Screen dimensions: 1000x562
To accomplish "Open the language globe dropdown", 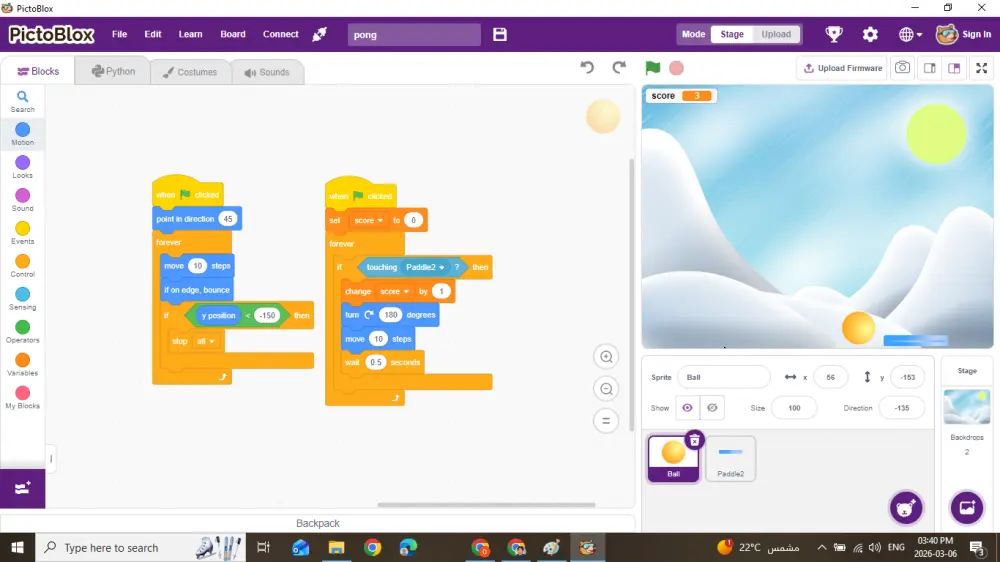I will 910,34.
